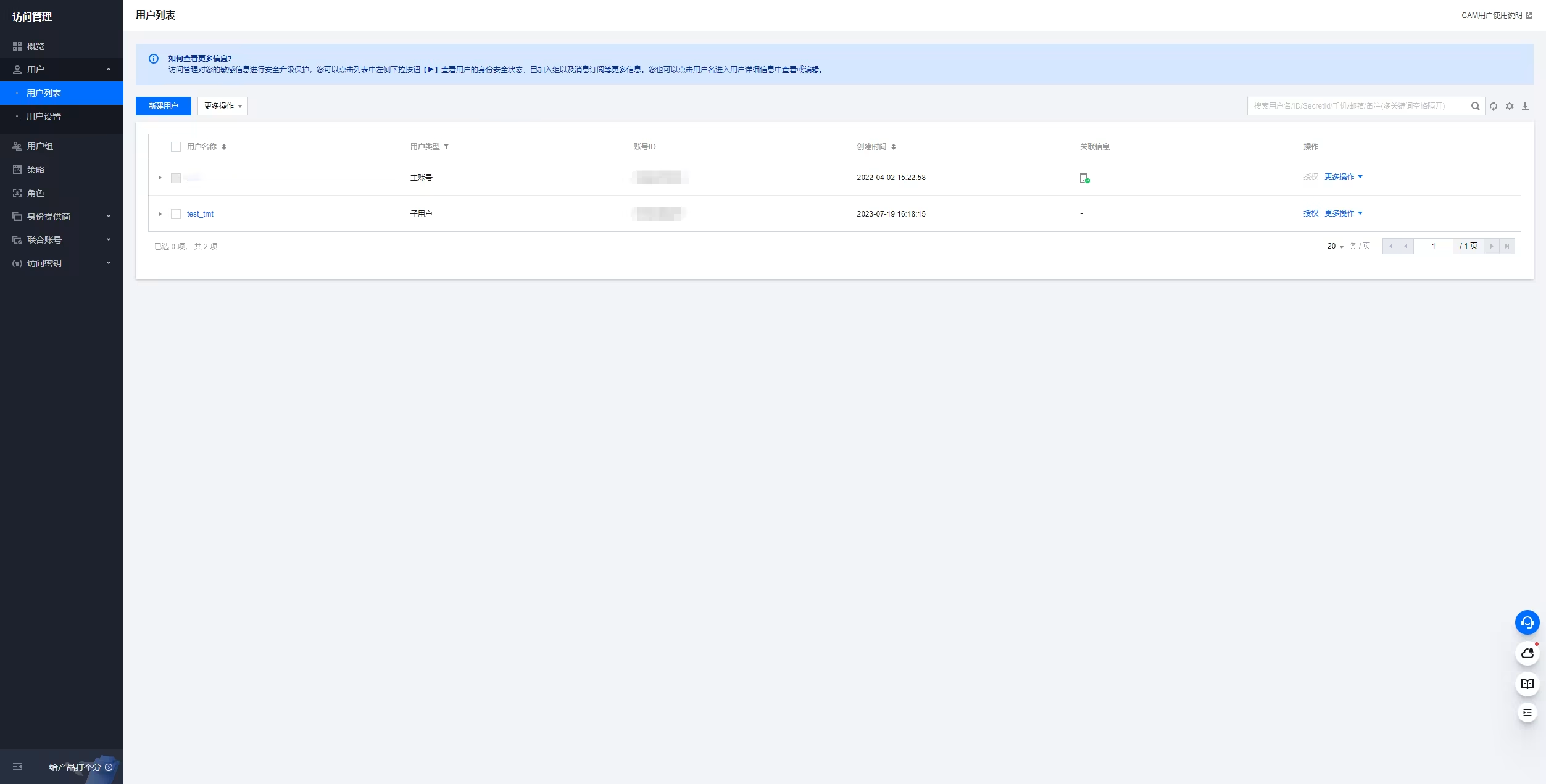The height and width of the screenshot is (784, 1546).
Task: Filter by 用户类型 column funnel
Action: tap(446, 147)
